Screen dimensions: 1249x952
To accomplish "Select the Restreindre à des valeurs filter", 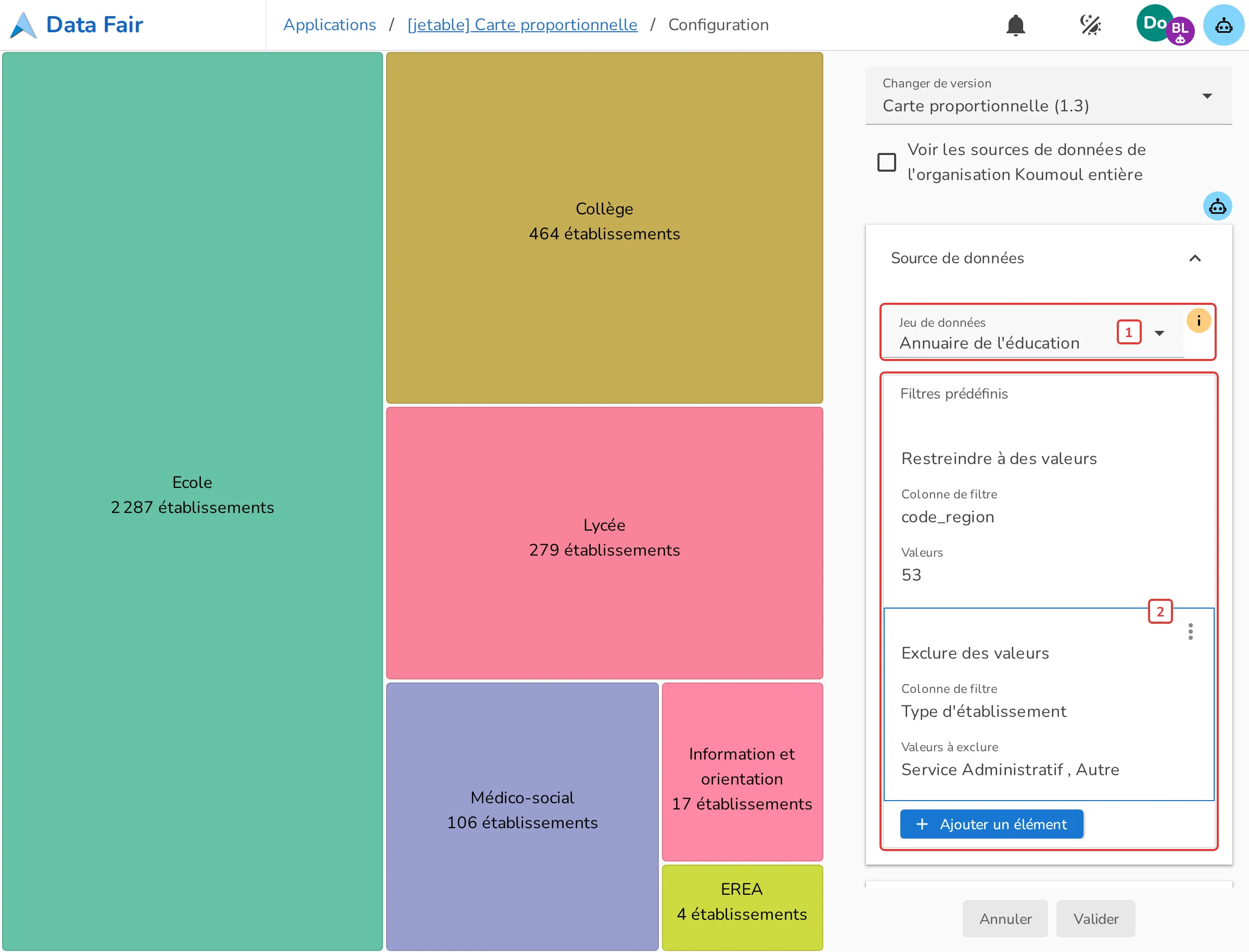I will pyautogui.click(x=998, y=458).
